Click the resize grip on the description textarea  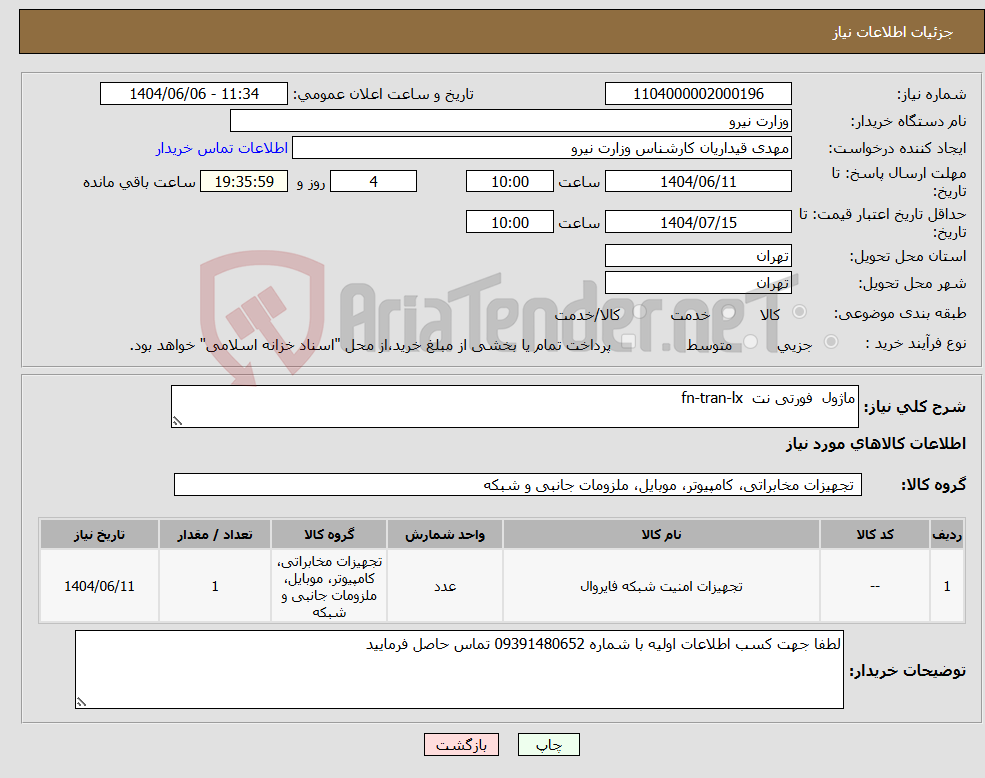83,700
